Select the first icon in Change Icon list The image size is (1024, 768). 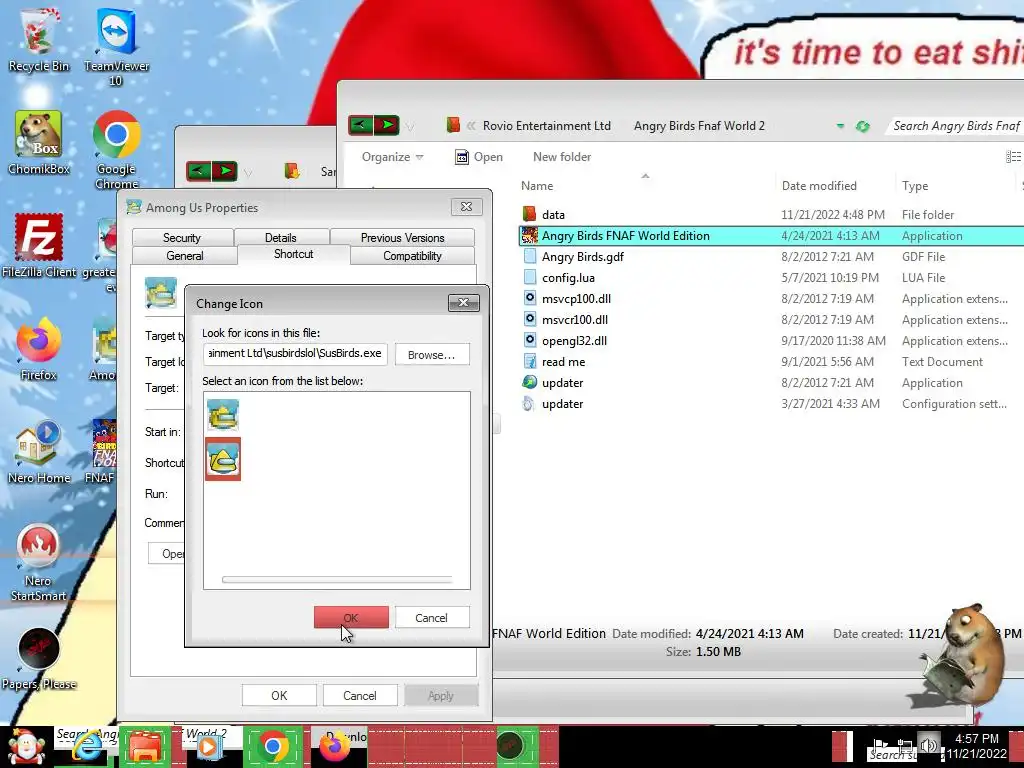(x=223, y=415)
